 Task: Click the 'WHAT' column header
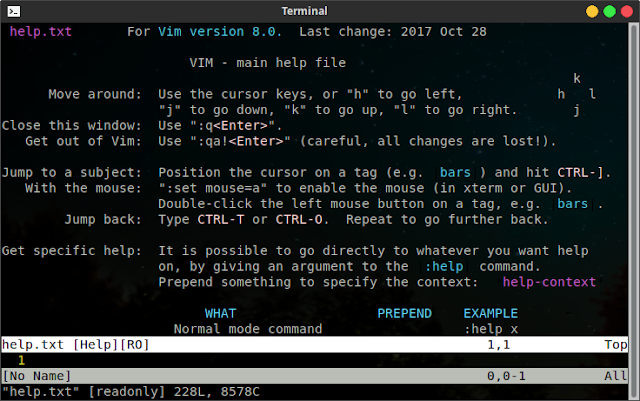(x=221, y=313)
